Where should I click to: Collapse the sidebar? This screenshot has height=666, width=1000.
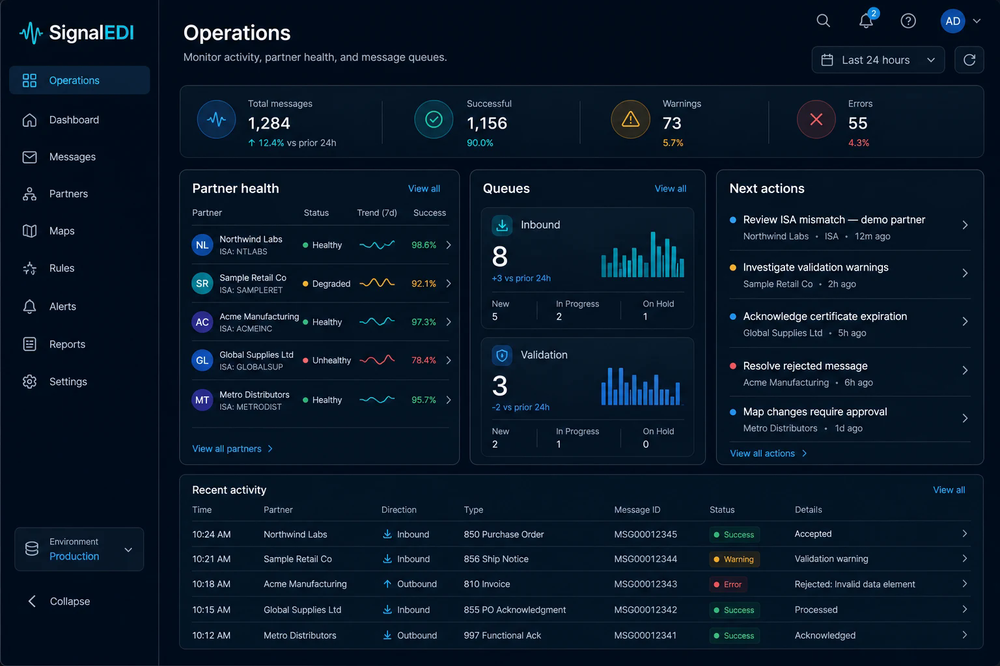point(59,602)
